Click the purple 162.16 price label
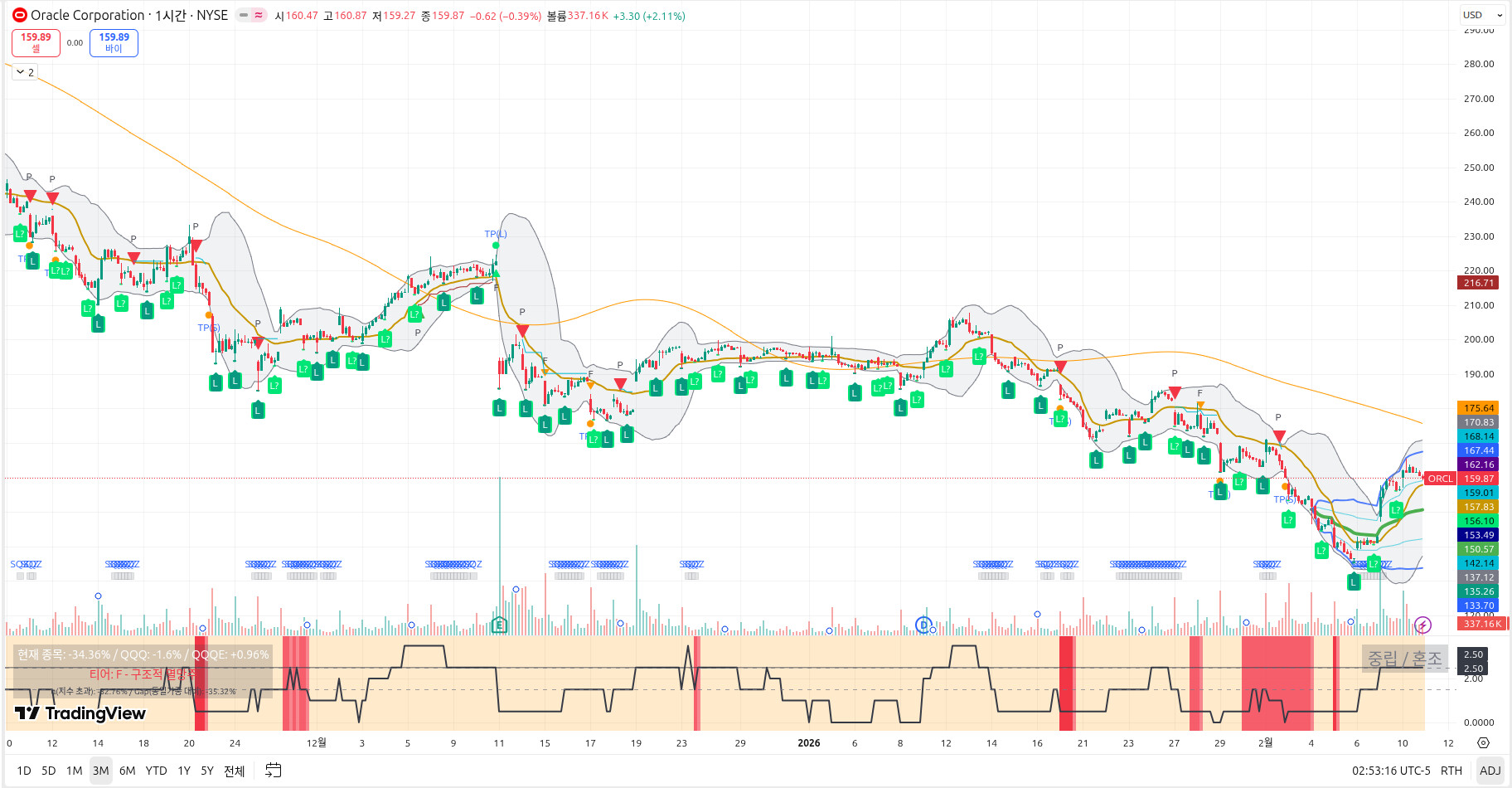Screen dimensions: 1512x788 1478,465
